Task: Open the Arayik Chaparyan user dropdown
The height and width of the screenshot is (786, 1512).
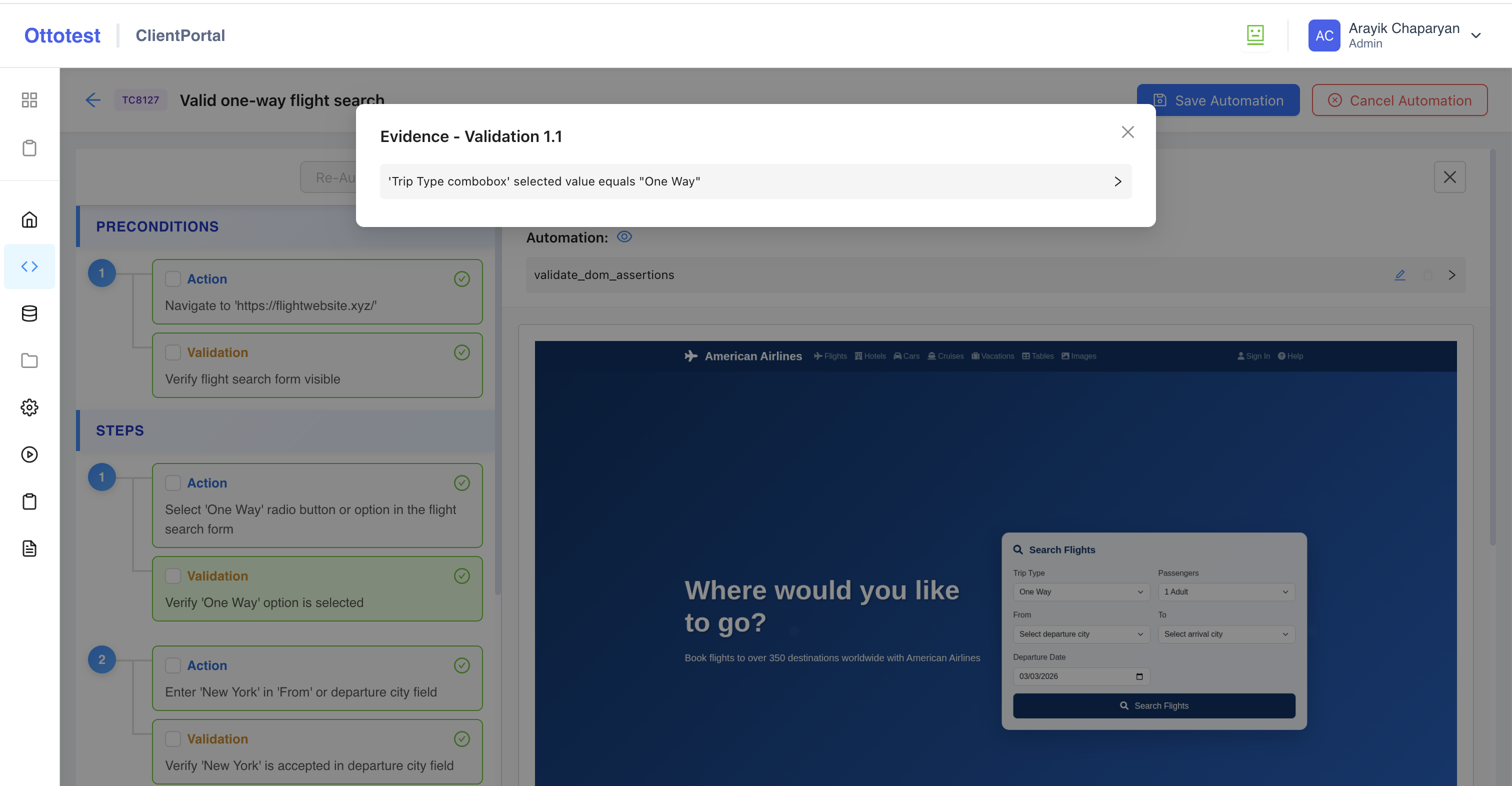Action: point(1475,35)
